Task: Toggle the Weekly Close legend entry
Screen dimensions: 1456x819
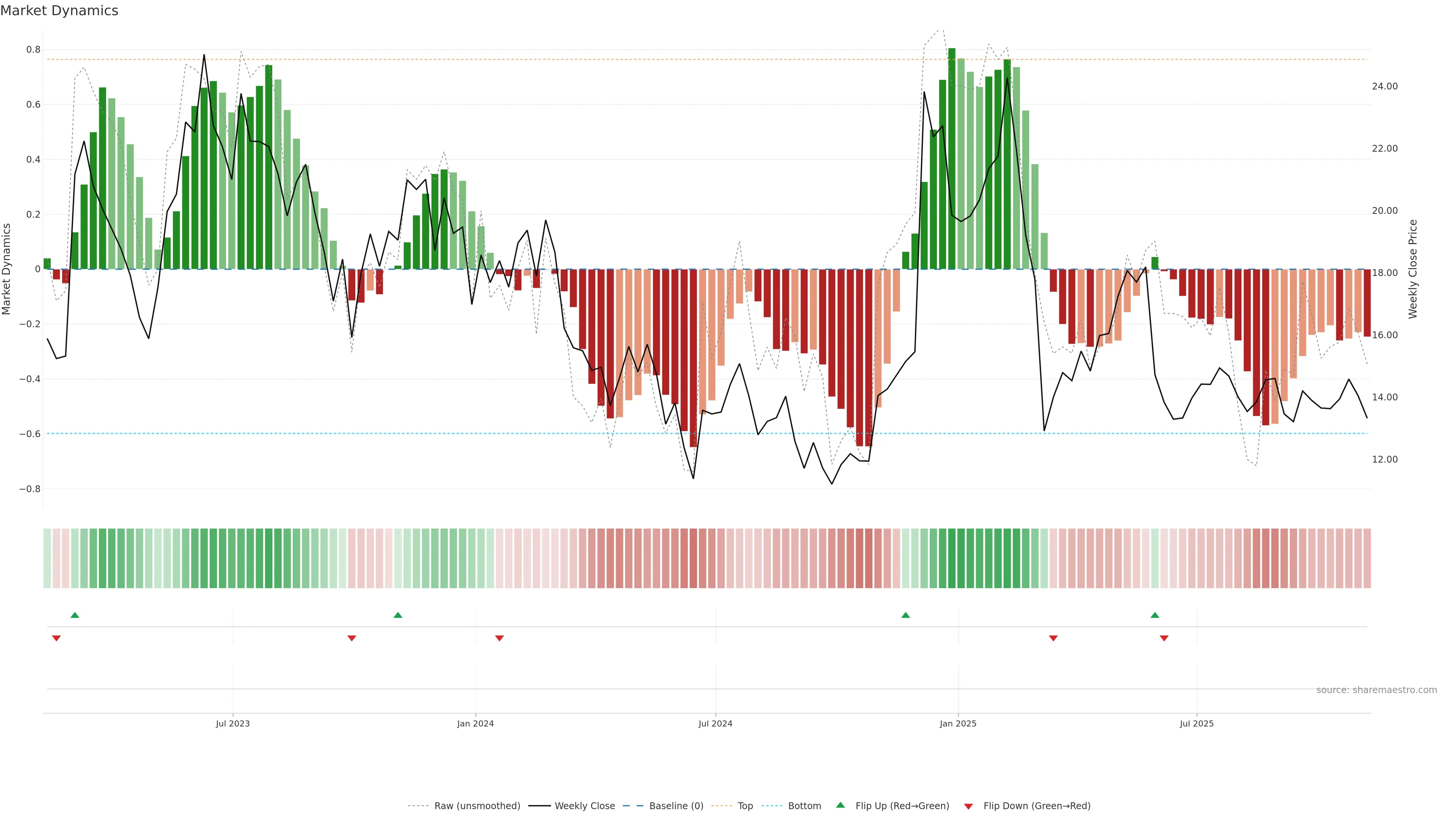Action: [x=584, y=806]
